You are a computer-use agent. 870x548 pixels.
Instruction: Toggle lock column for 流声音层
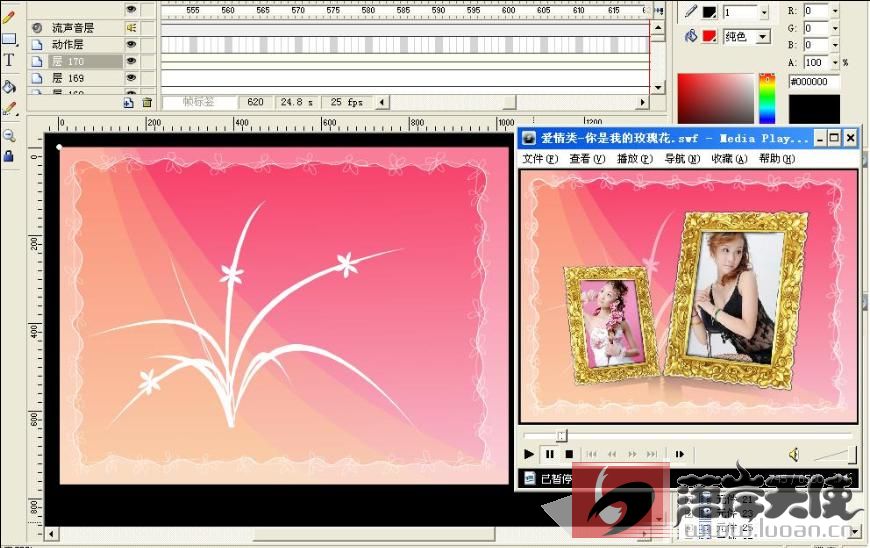click(x=148, y=28)
